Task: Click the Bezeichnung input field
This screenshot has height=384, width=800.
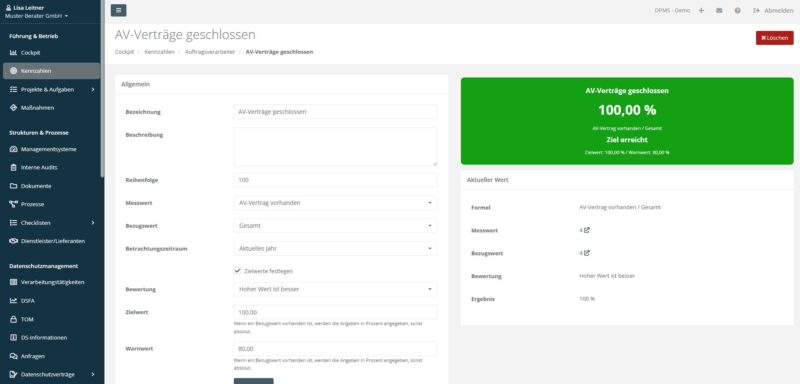Action: pos(335,112)
